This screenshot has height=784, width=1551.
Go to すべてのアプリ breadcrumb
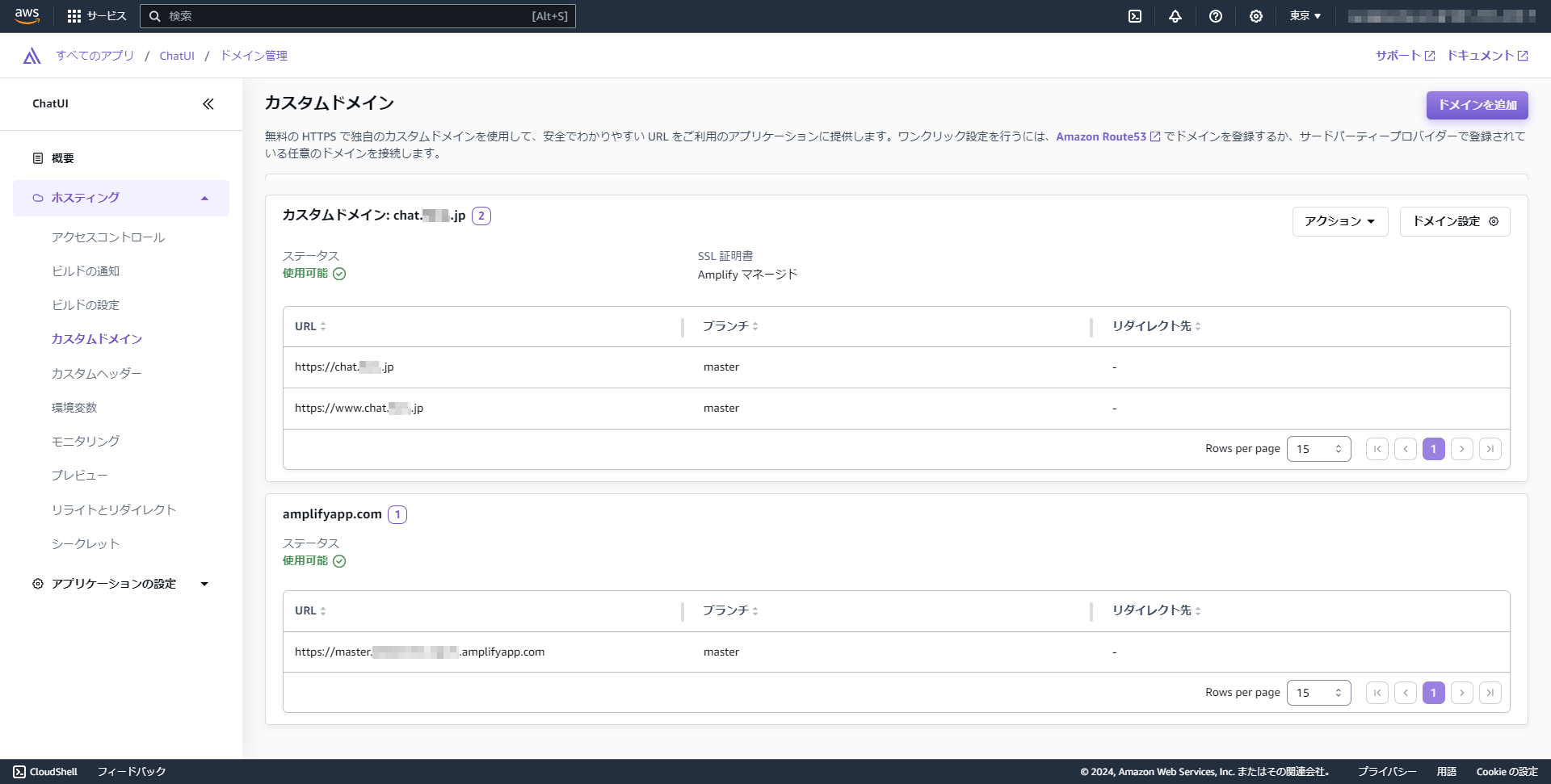click(x=95, y=56)
